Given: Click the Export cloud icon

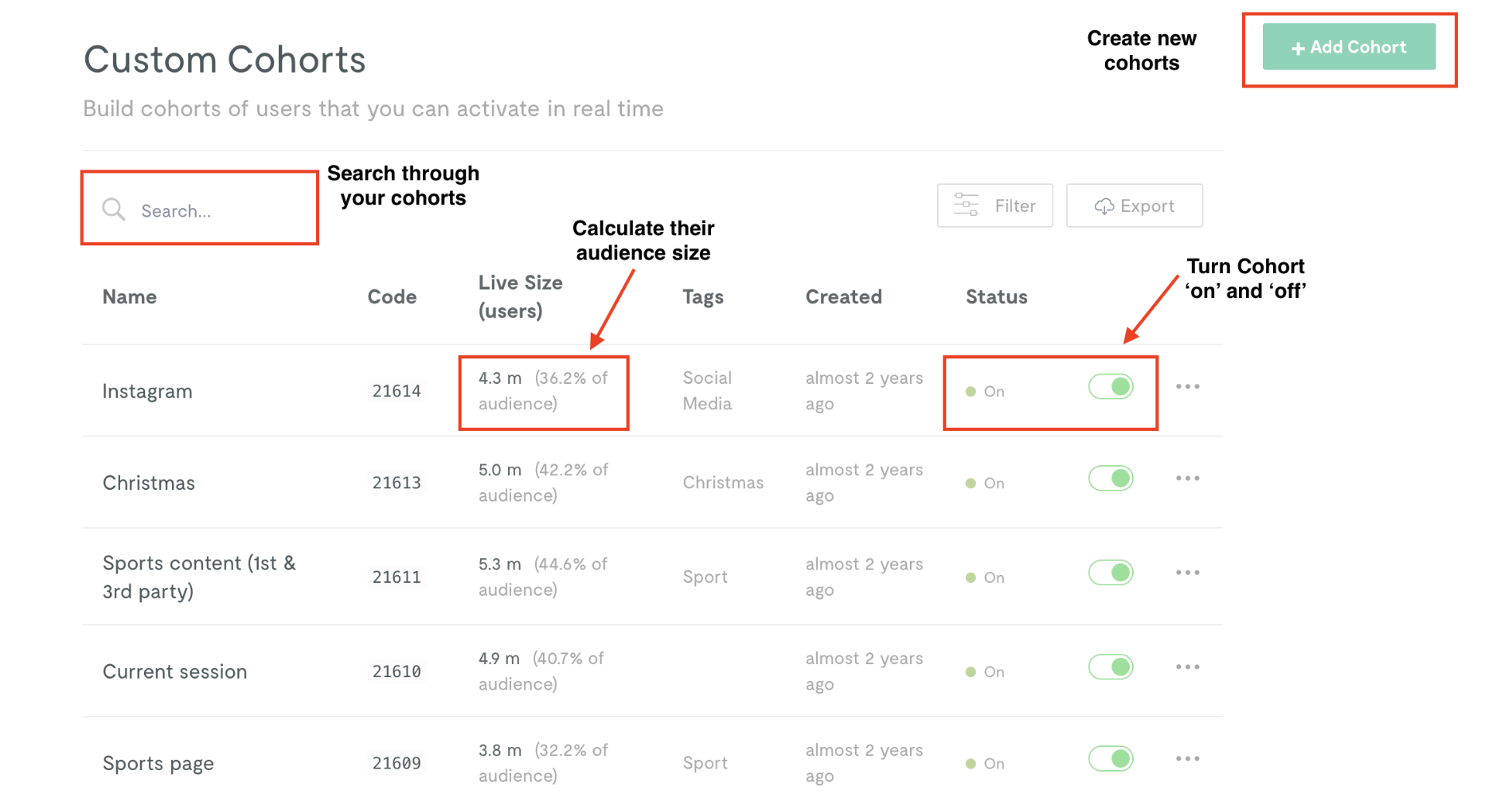Looking at the screenshot, I should (1104, 205).
